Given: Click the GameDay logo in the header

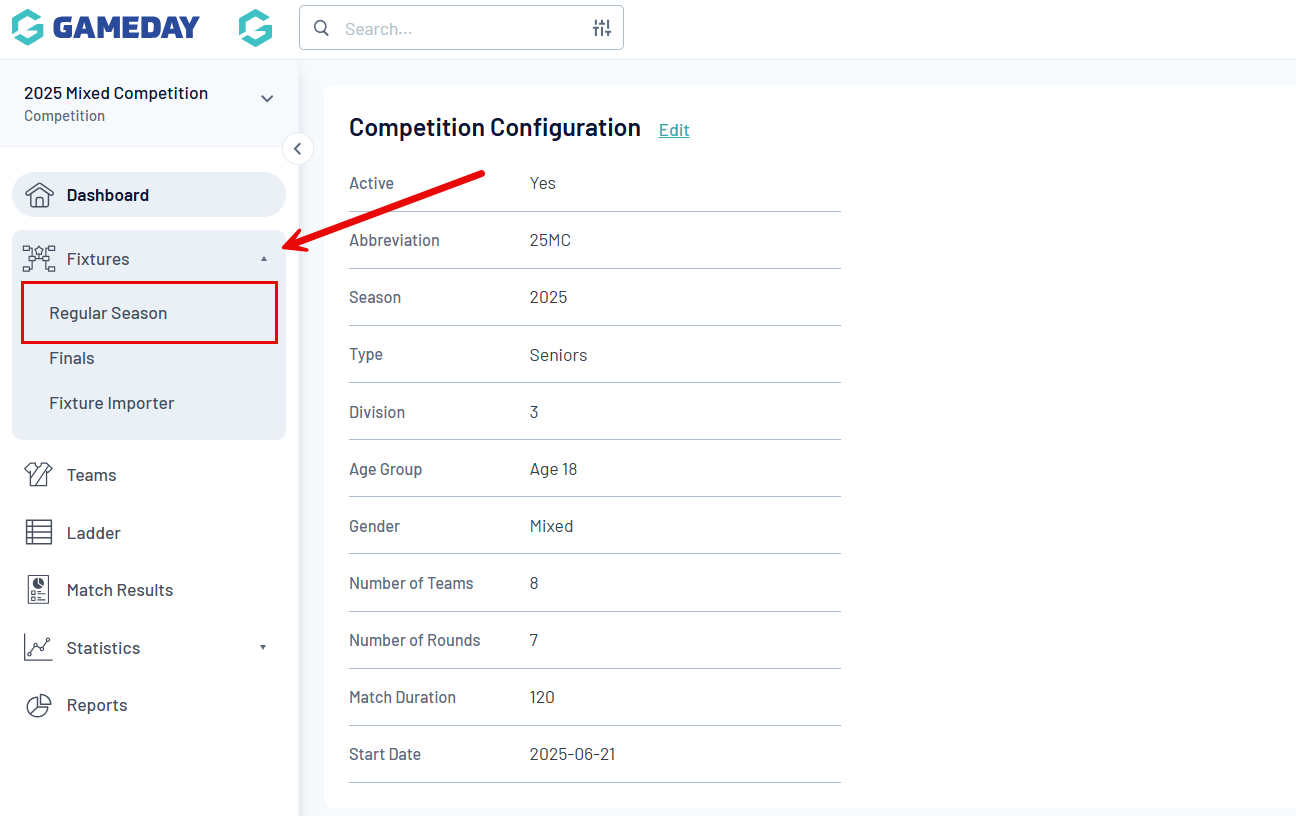Looking at the screenshot, I should 105,28.
